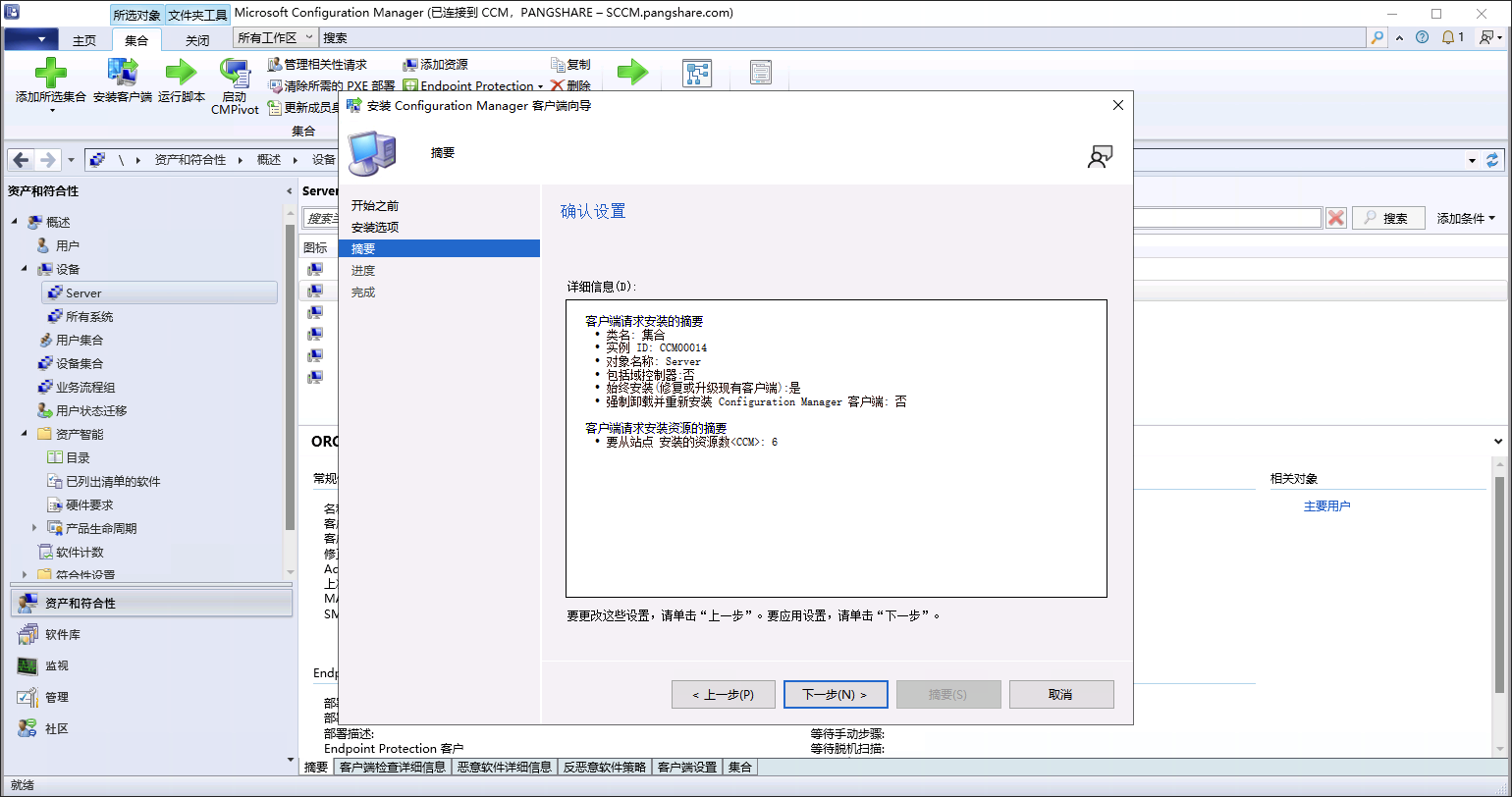The width and height of the screenshot is (1512, 797).
Task: Click the back navigation arrow
Action: (x=22, y=159)
